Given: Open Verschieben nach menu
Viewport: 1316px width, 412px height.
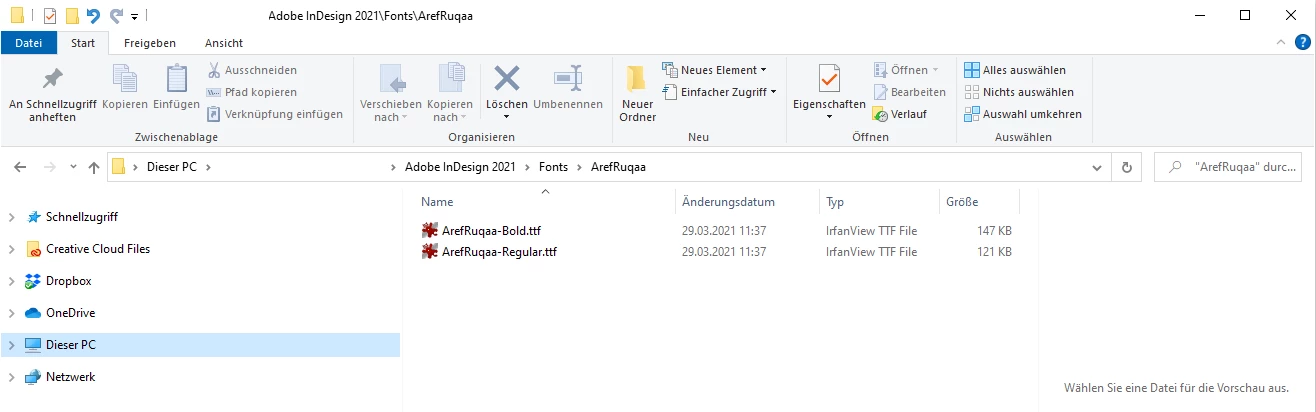Looking at the screenshot, I should pyautogui.click(x=391, y=95).
